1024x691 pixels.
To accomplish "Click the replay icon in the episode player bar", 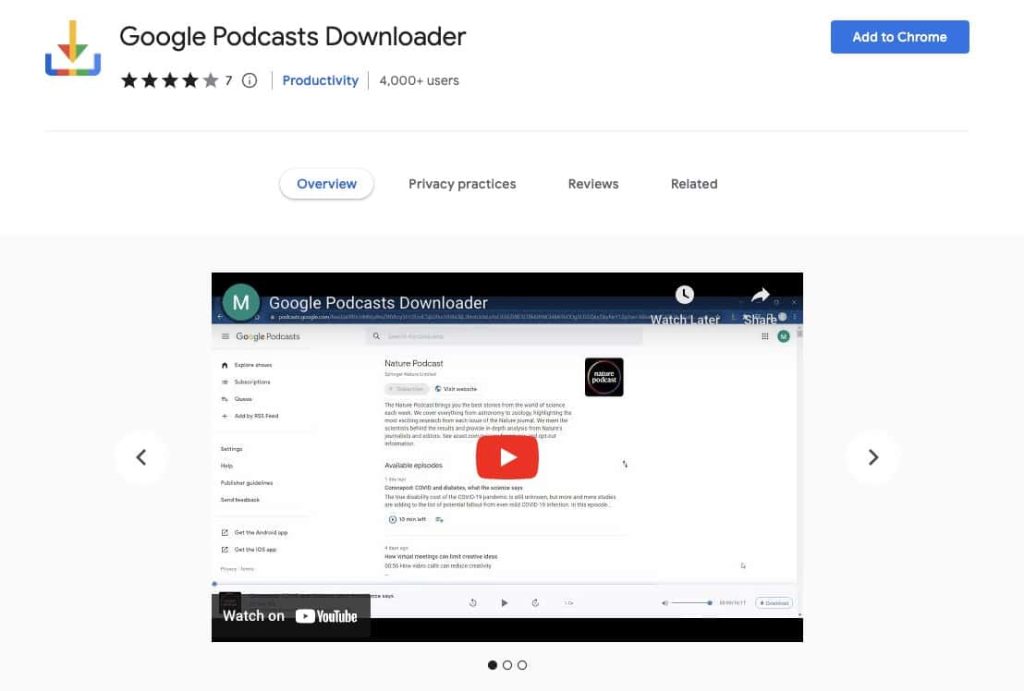I will click(x=473, y=603).
